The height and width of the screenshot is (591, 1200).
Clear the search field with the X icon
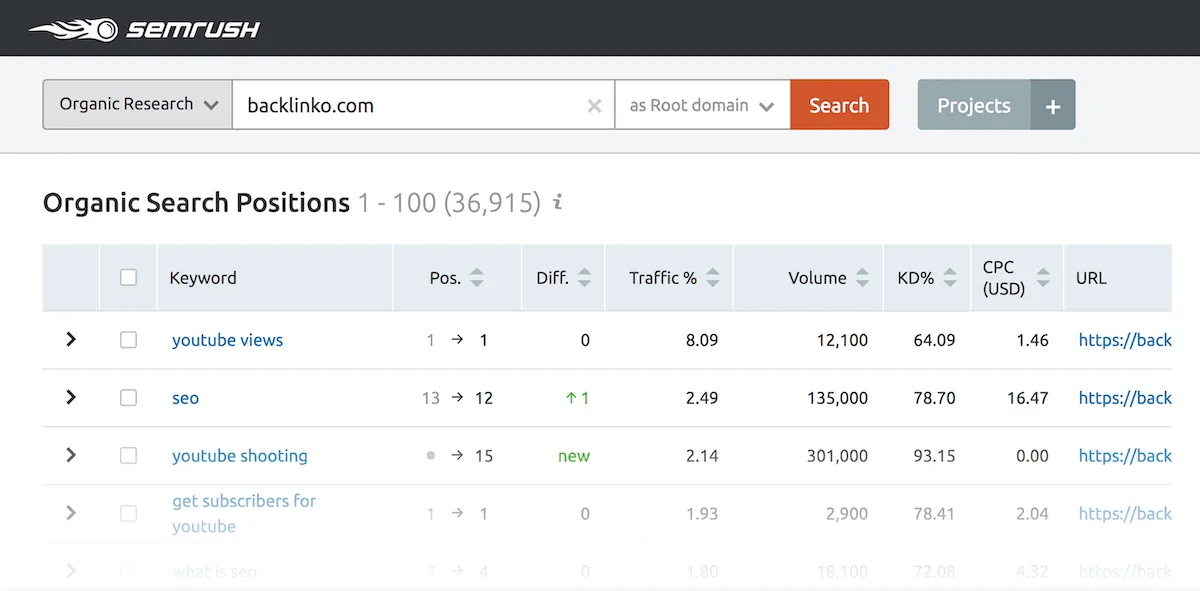594,104
